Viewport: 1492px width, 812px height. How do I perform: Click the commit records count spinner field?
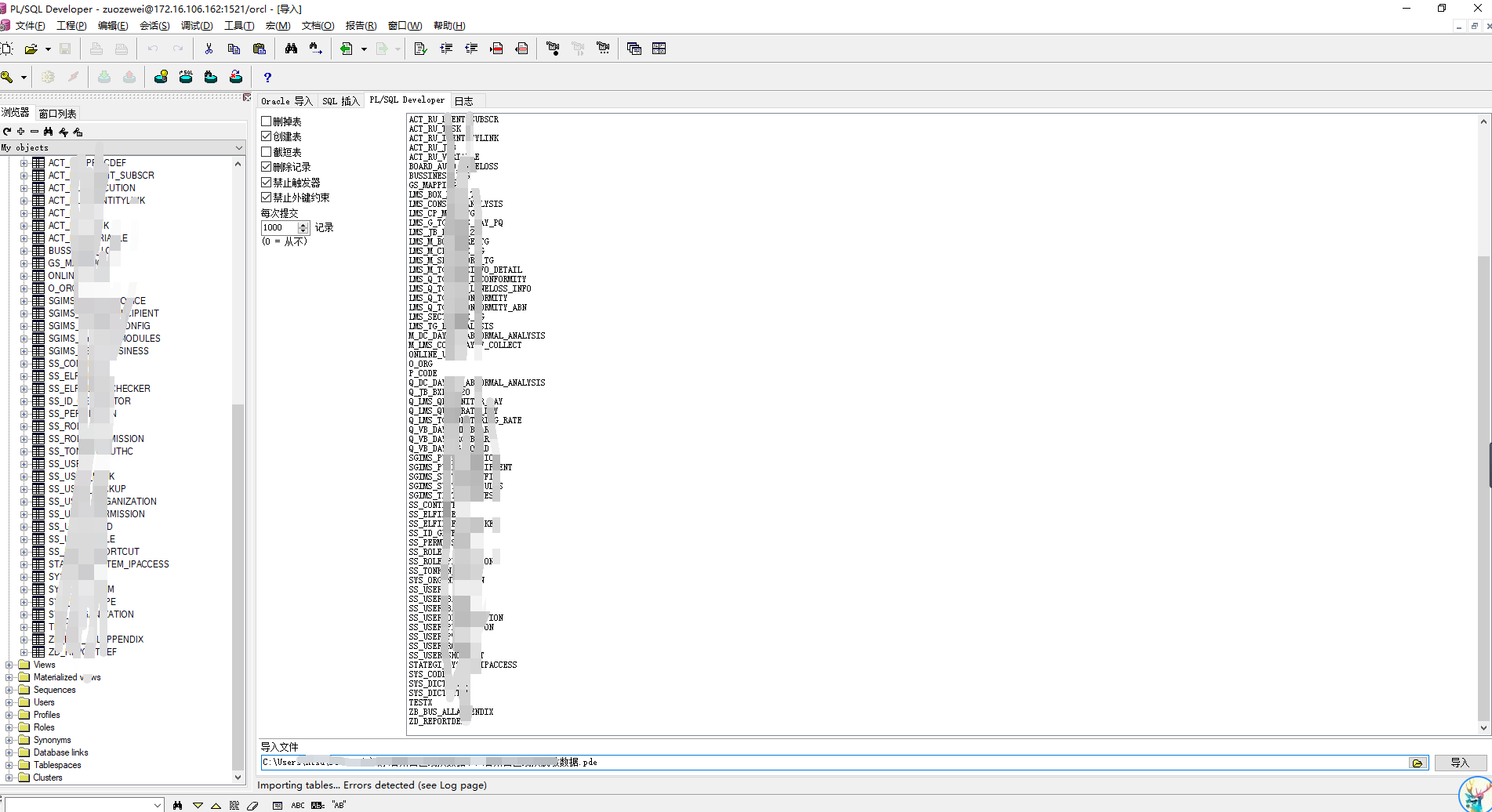(x=285, y=227)
